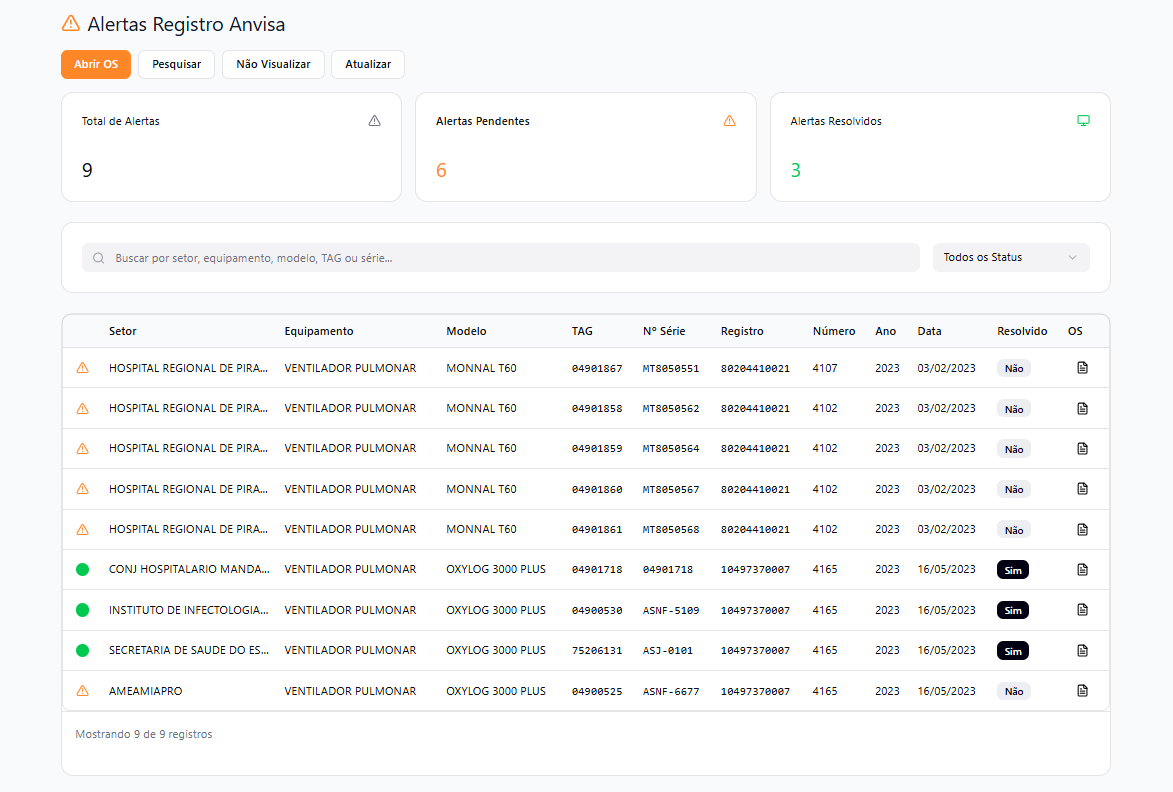The width and height of the screenshot is (1173, 792).
Task: Click warning triangle icon on serial MT8050562 row
Action: pyautogui.click(x=83, y=409)
